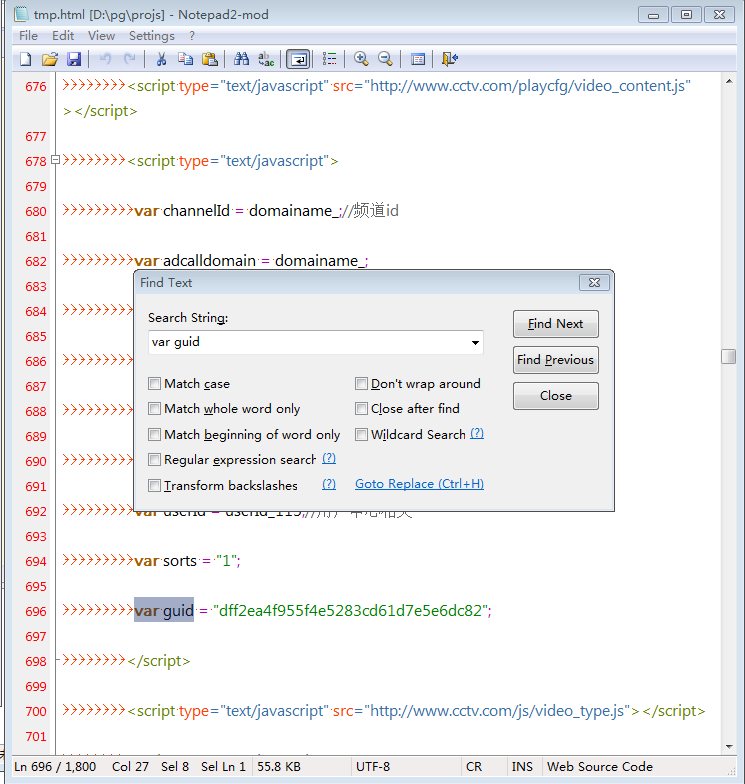Toggle word wrap toolbar icon

[298, 60]
